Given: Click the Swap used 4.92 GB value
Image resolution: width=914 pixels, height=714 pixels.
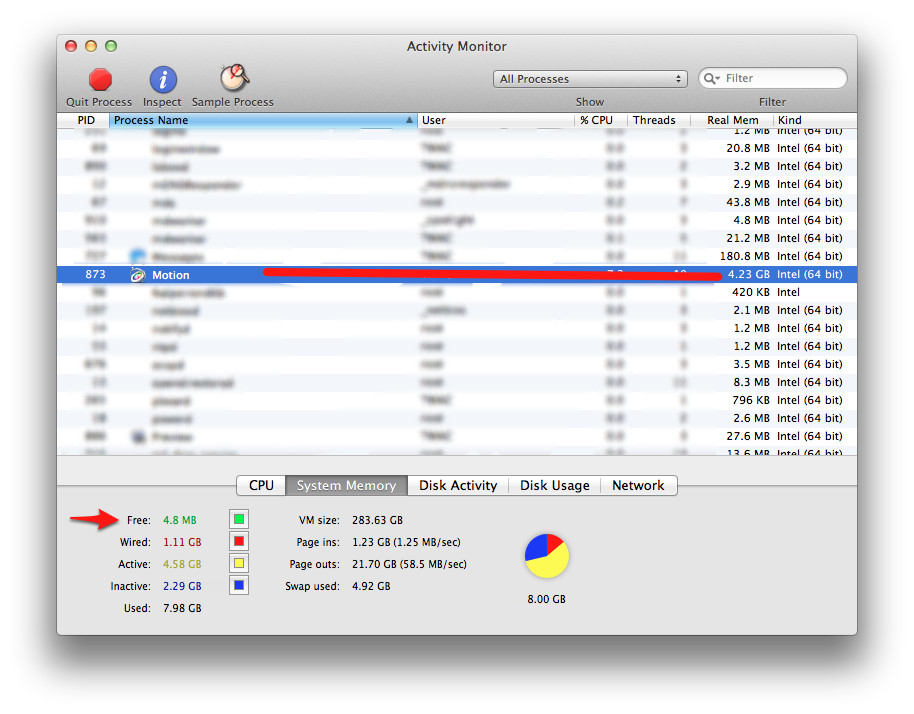Looking at the screenshot, I should point(371,586).
